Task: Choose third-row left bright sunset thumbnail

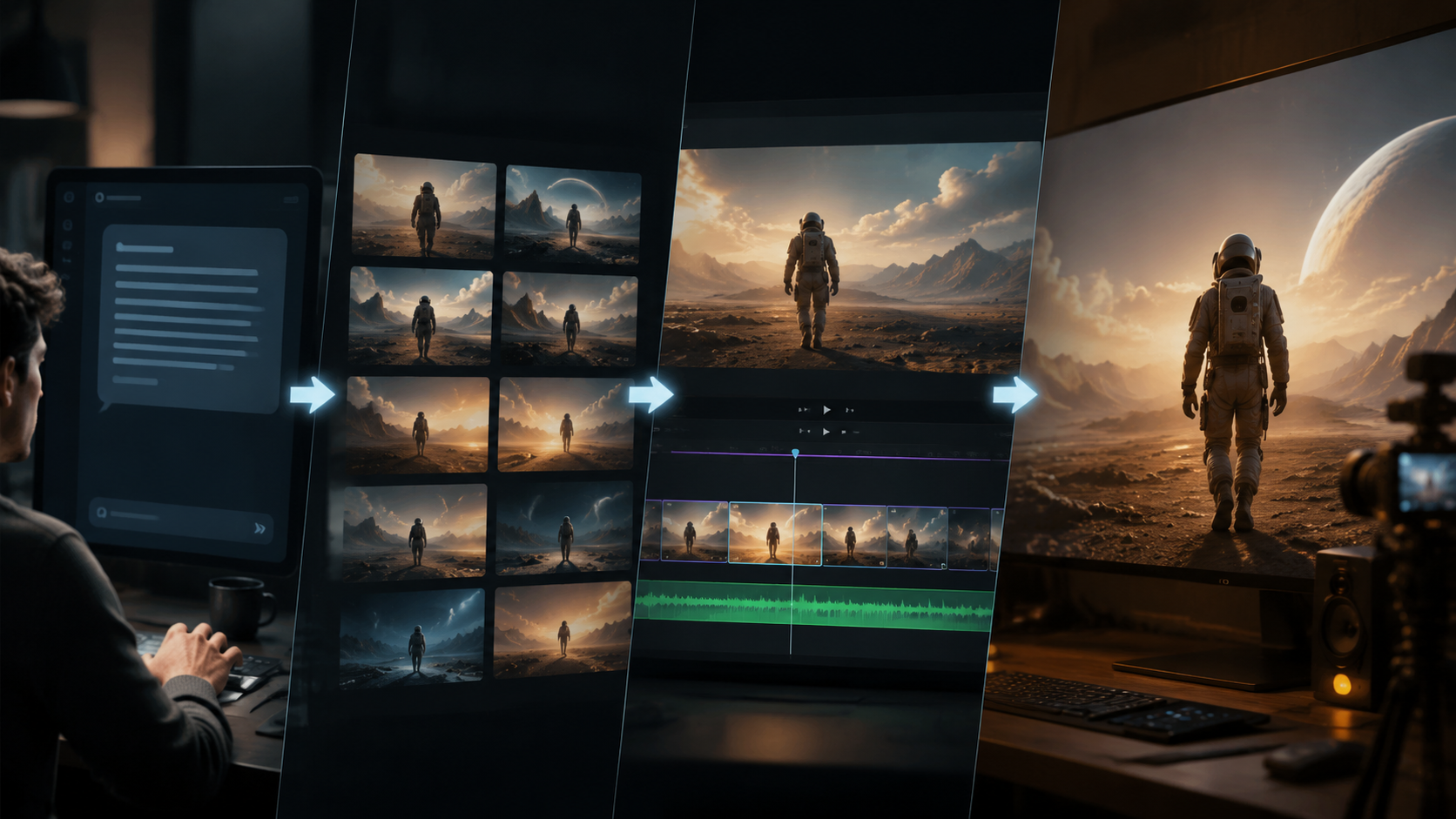Action: click(417, 425)
